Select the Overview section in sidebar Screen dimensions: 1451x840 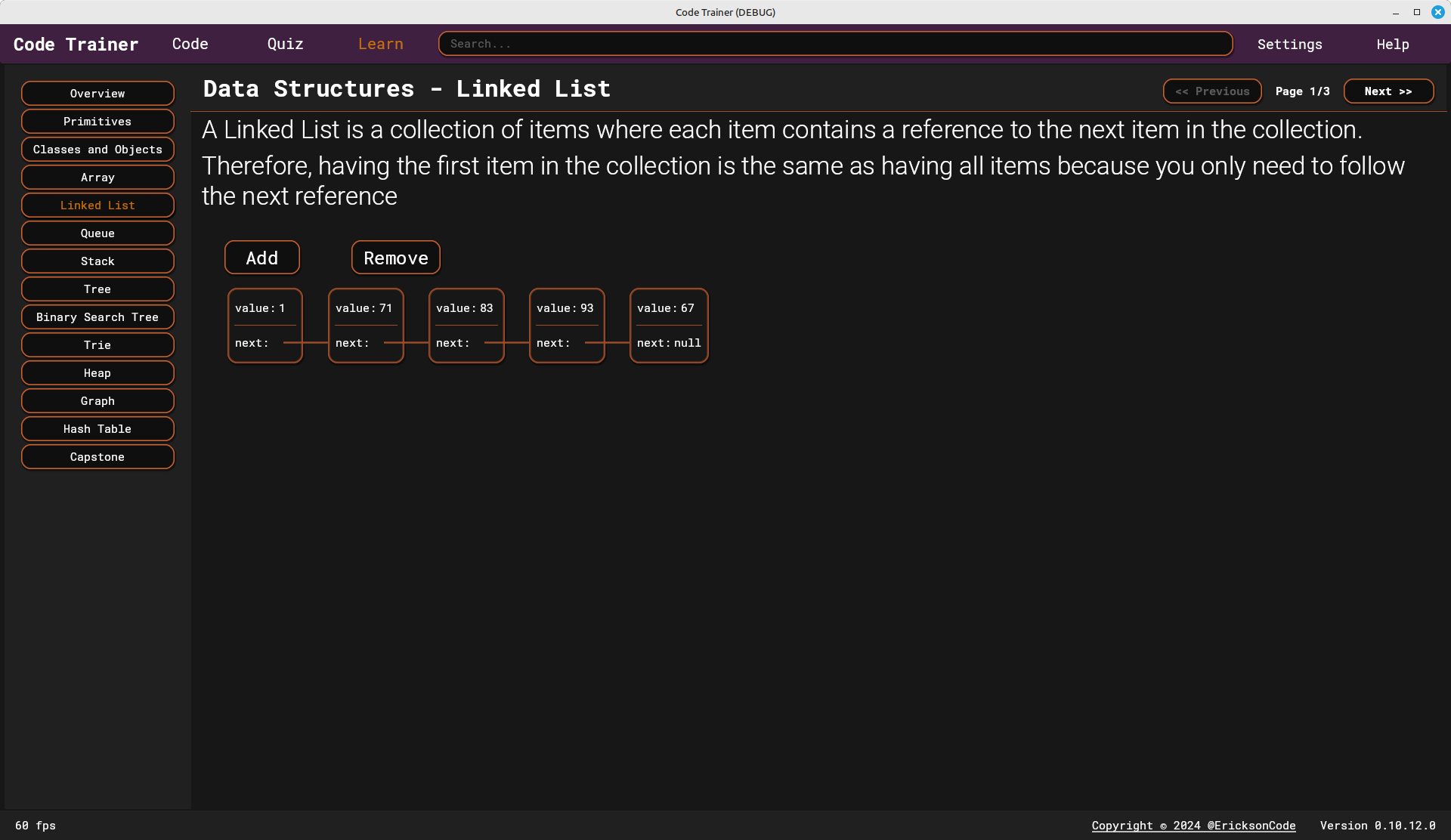97,93
